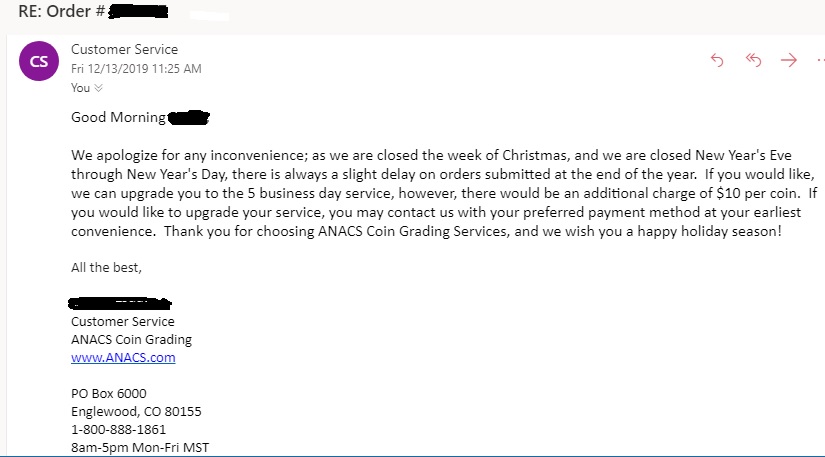This screenshot has height=457, width=825.
Task: Click the Customer Service sender name
Action: tap(125, 49)
